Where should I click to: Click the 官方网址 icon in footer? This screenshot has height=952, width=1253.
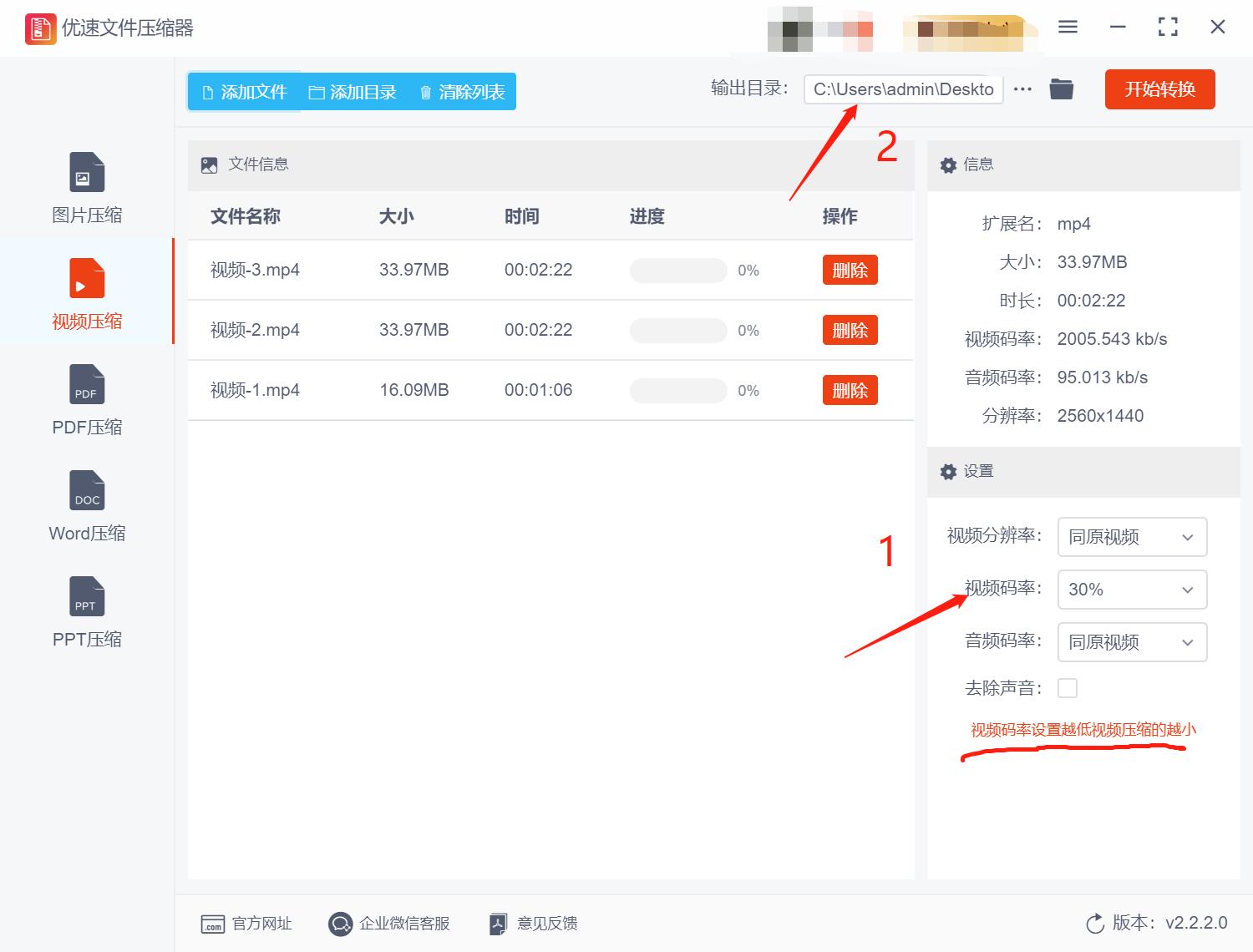click(211, 924)
